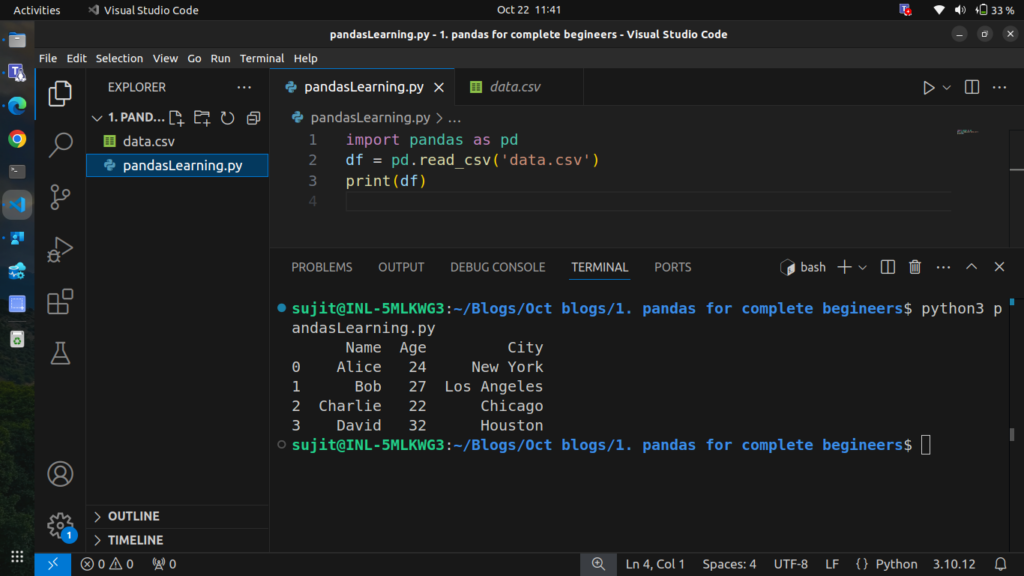Expand the TIMELINE section
The height and width of the screenshot is (576, 1024).
(135, 540)
